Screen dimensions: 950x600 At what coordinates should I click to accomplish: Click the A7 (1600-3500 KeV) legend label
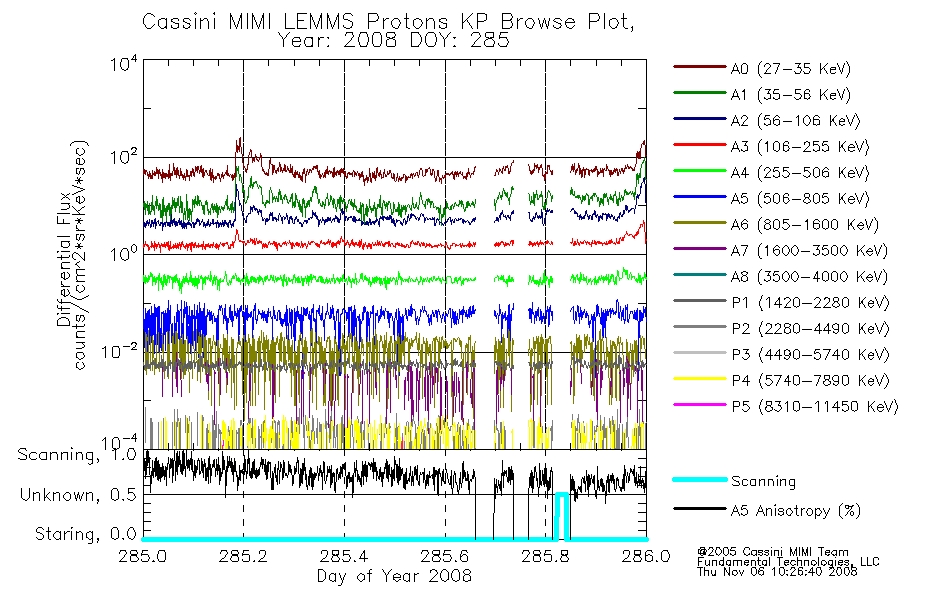click(x=809, y=251)
